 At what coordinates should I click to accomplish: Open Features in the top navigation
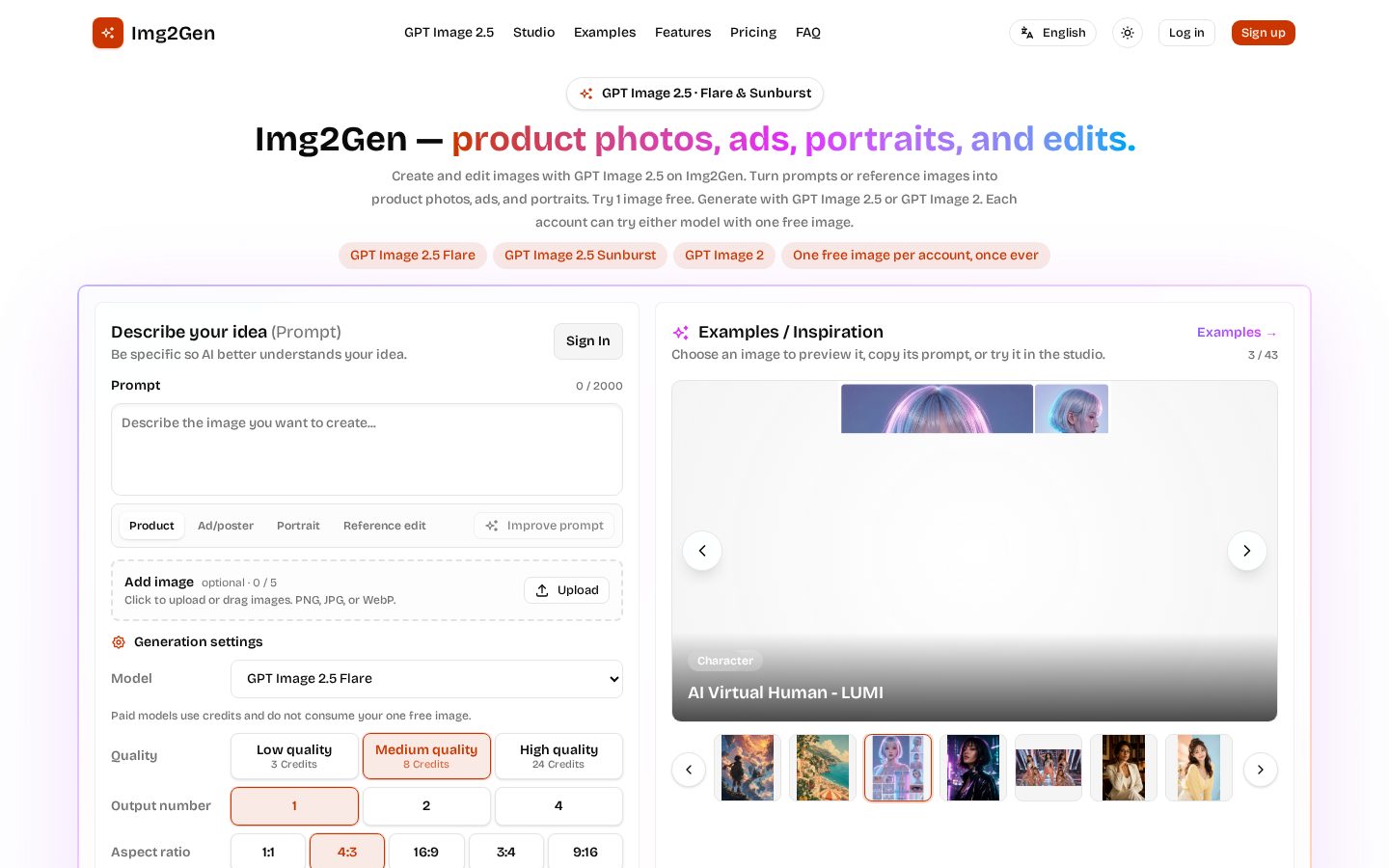click(683, 33)
